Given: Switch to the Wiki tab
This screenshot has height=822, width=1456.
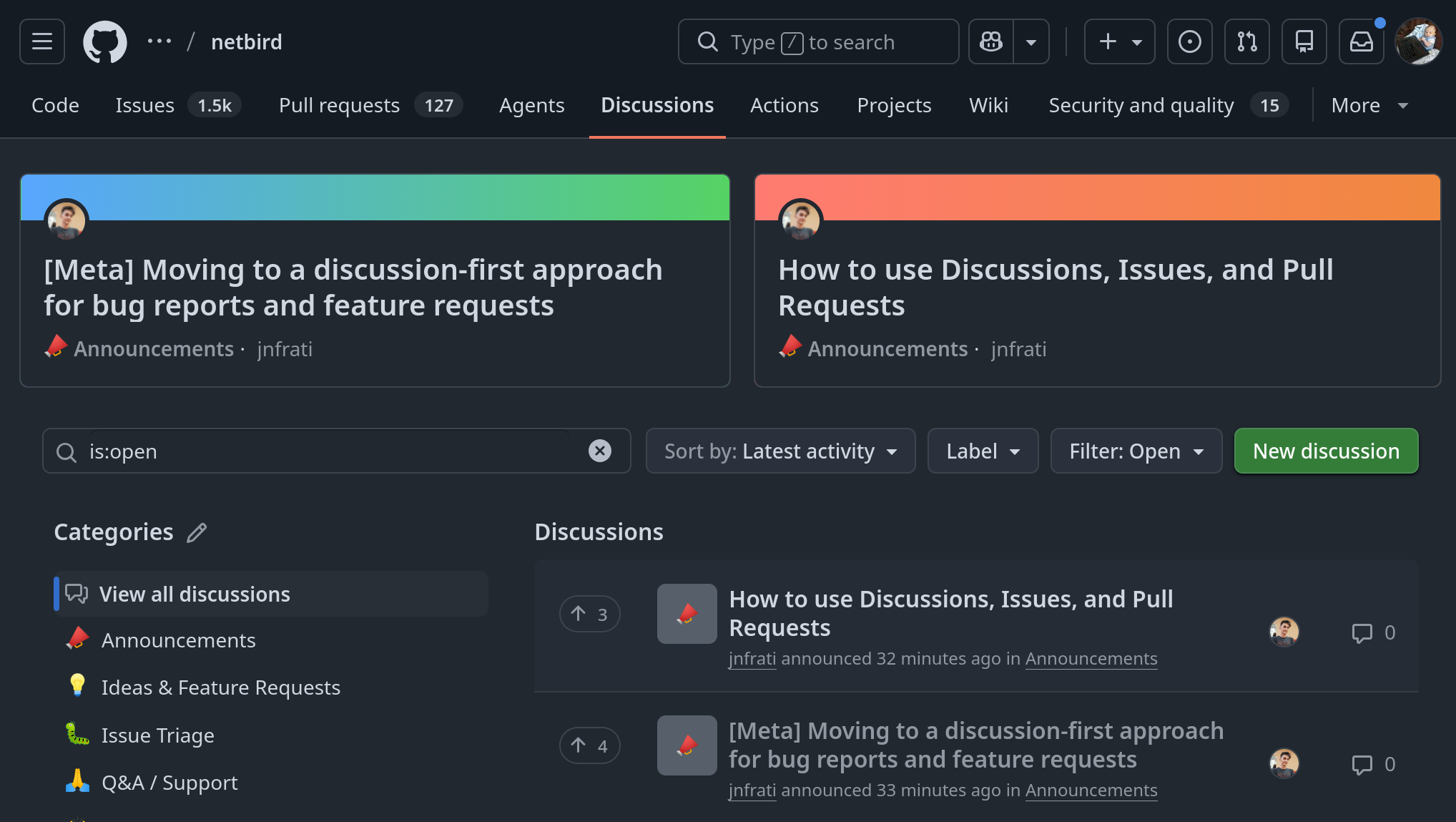Looking at the screenshot, I should [x=988, y=105].
